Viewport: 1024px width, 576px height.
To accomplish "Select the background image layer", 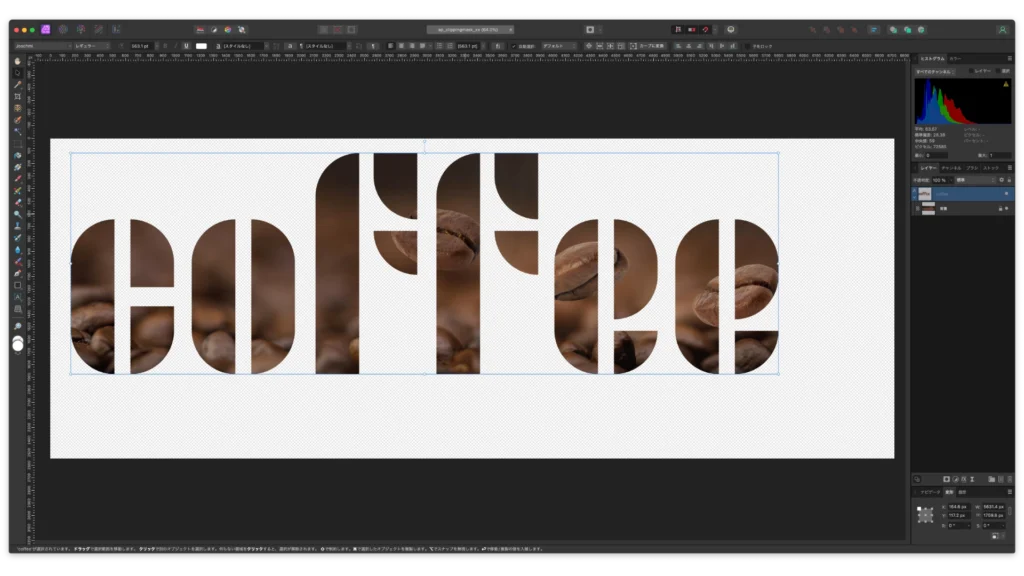I will point(960,208).
